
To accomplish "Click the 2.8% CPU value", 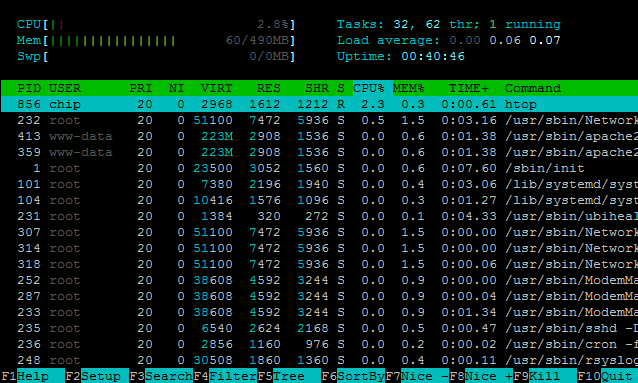I will [273, 24].
